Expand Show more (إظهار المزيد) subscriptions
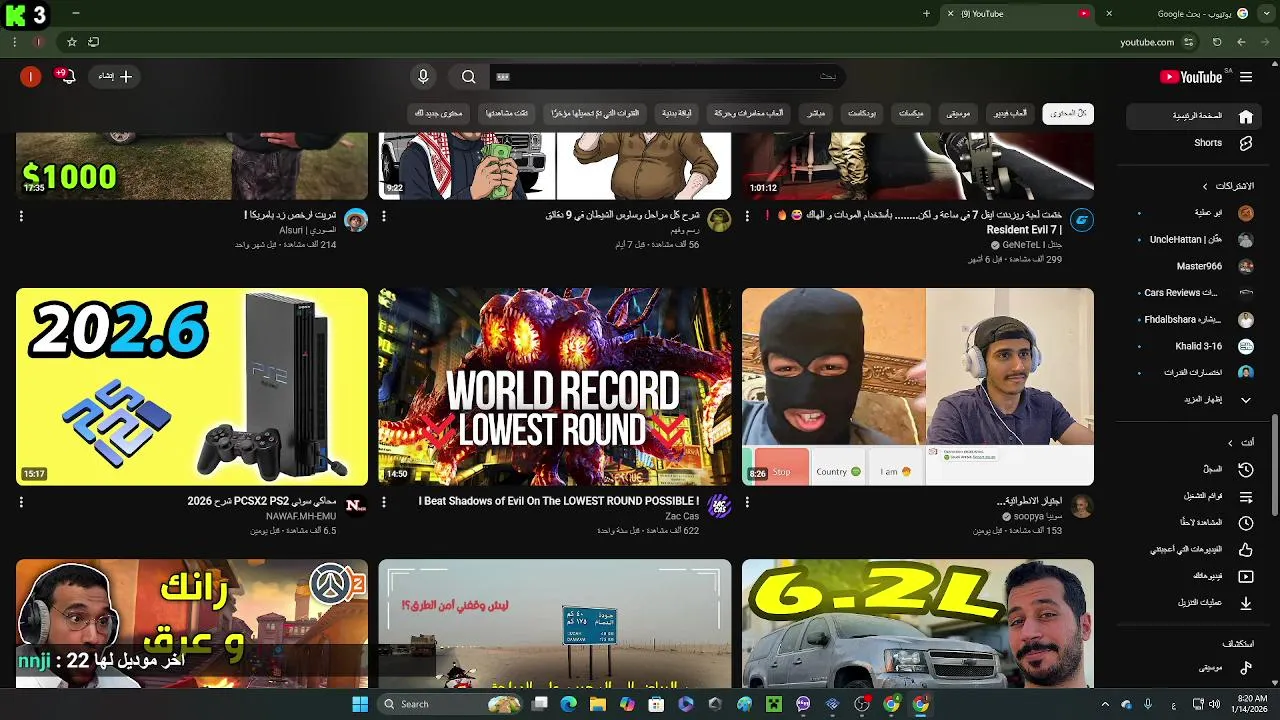Screen dimensions: 1280x720 tap(1196, 399)
